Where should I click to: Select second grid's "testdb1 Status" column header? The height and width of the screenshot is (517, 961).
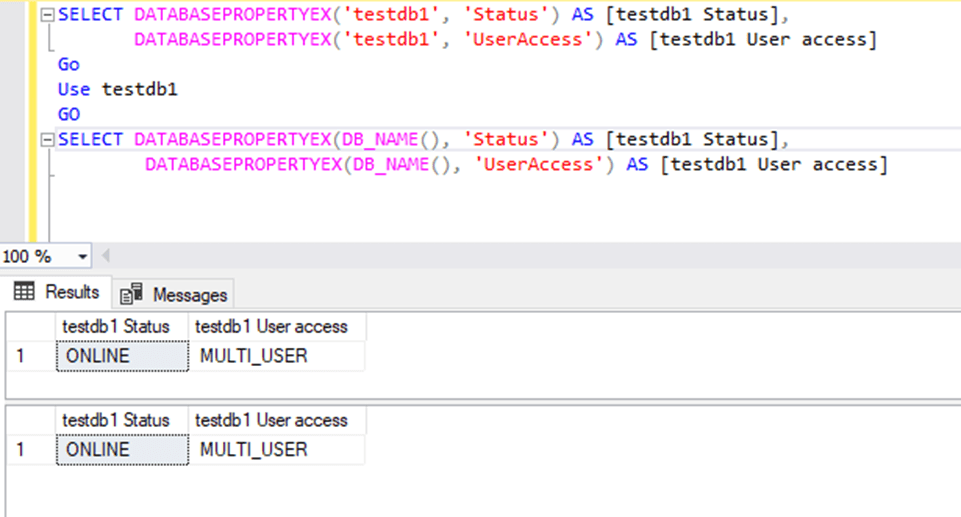tap(122, 420)
